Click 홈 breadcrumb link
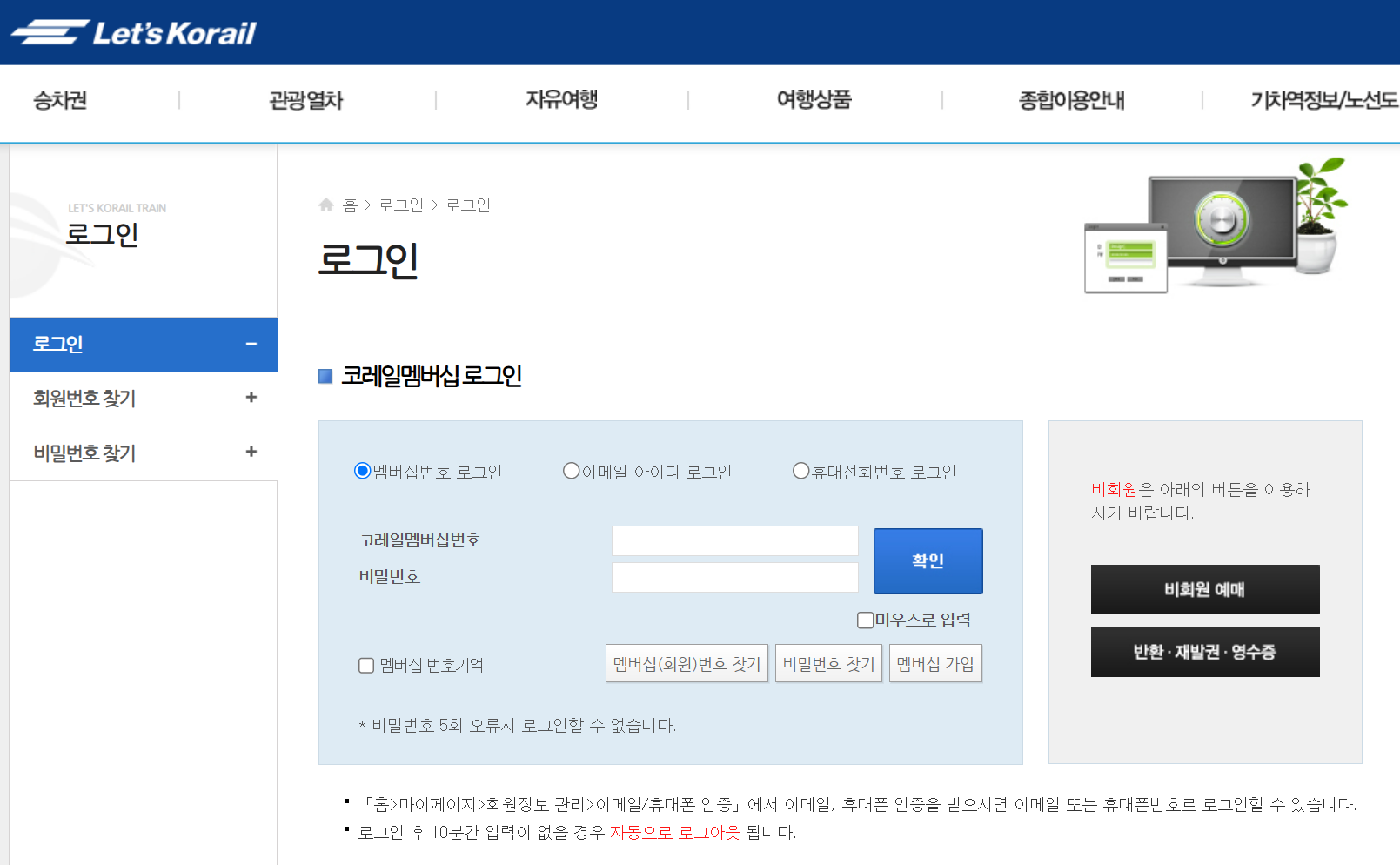The image size is (1400, 865). tap(350, 205)
